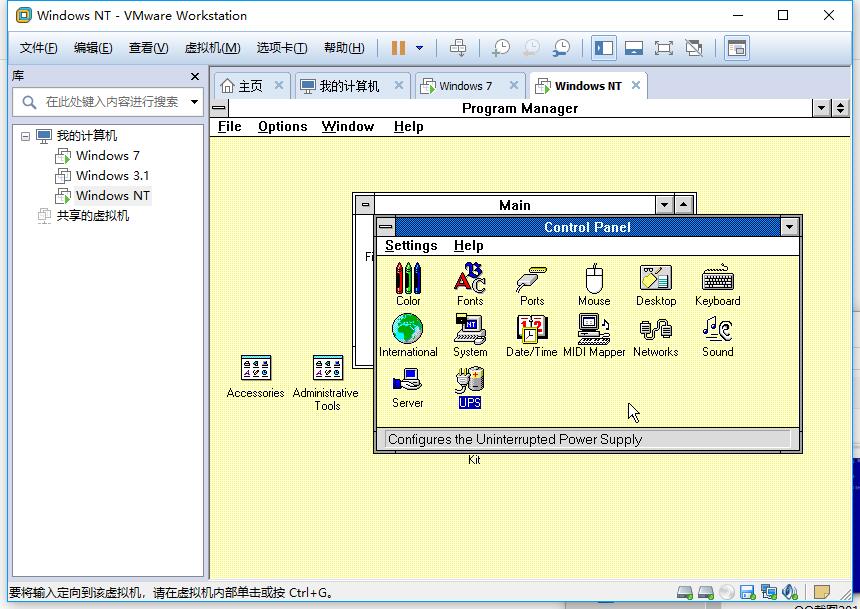Click the floppy drive status bar icon

(747, 592)
